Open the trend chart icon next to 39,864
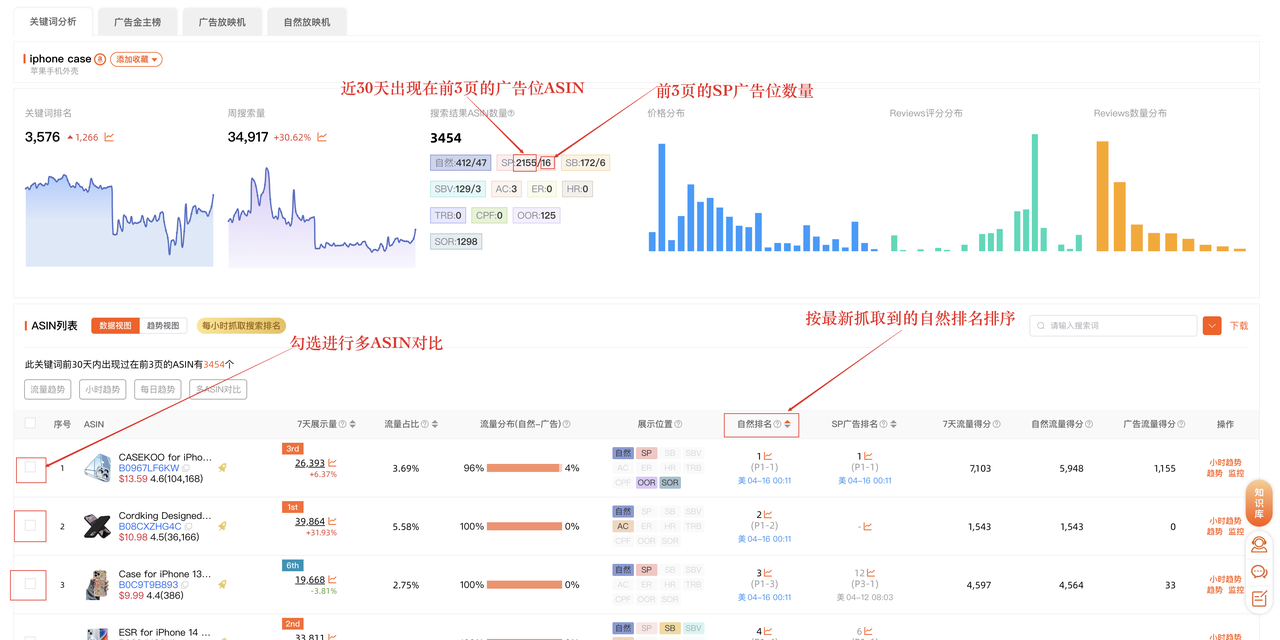The height and width of the screenshot is (640, 1280). pos(332,521)
